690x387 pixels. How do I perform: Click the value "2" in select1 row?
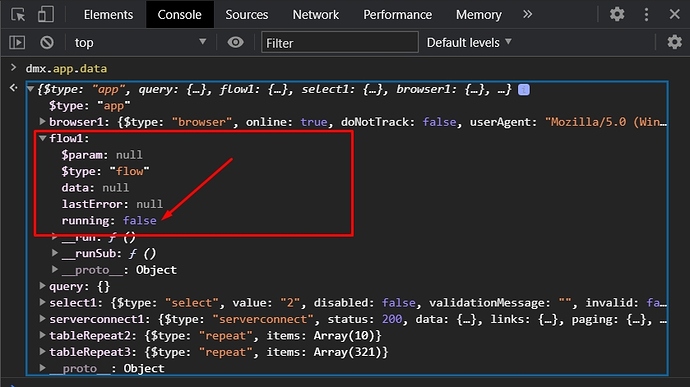coord(290,303)
